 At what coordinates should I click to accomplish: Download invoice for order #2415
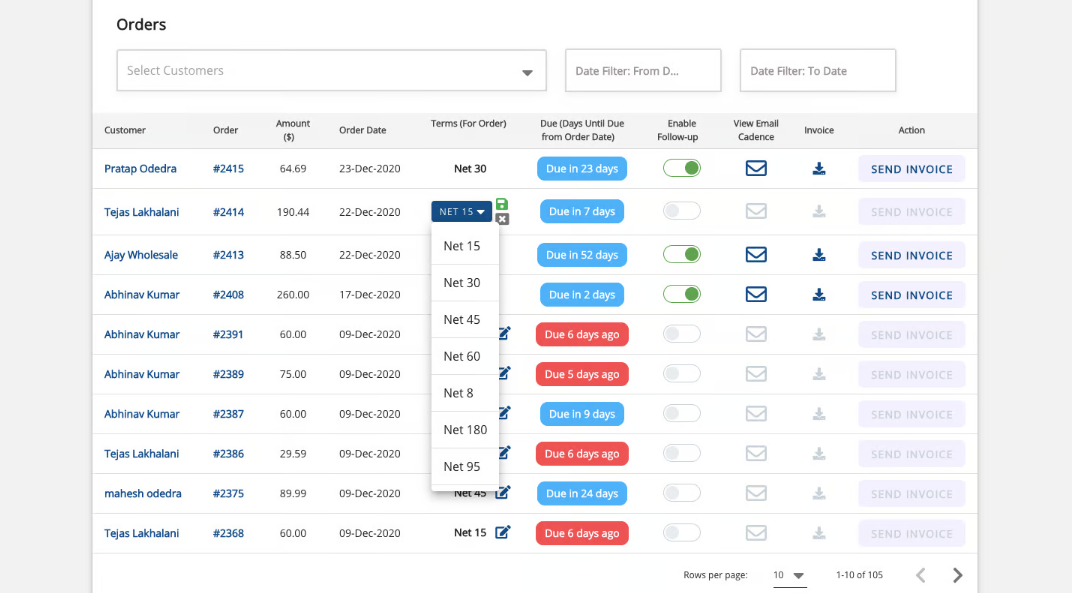click(x=819, y=169)
